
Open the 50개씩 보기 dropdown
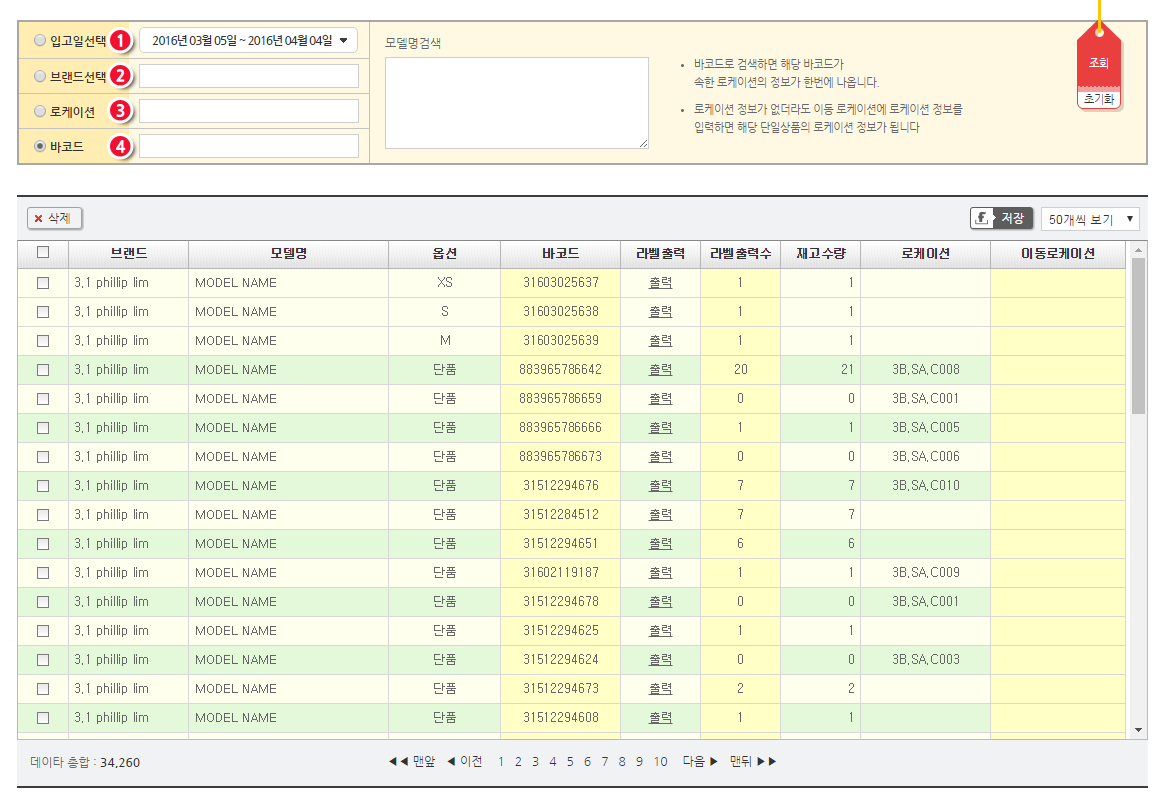pyautogui.click(x=1090, y=218)
